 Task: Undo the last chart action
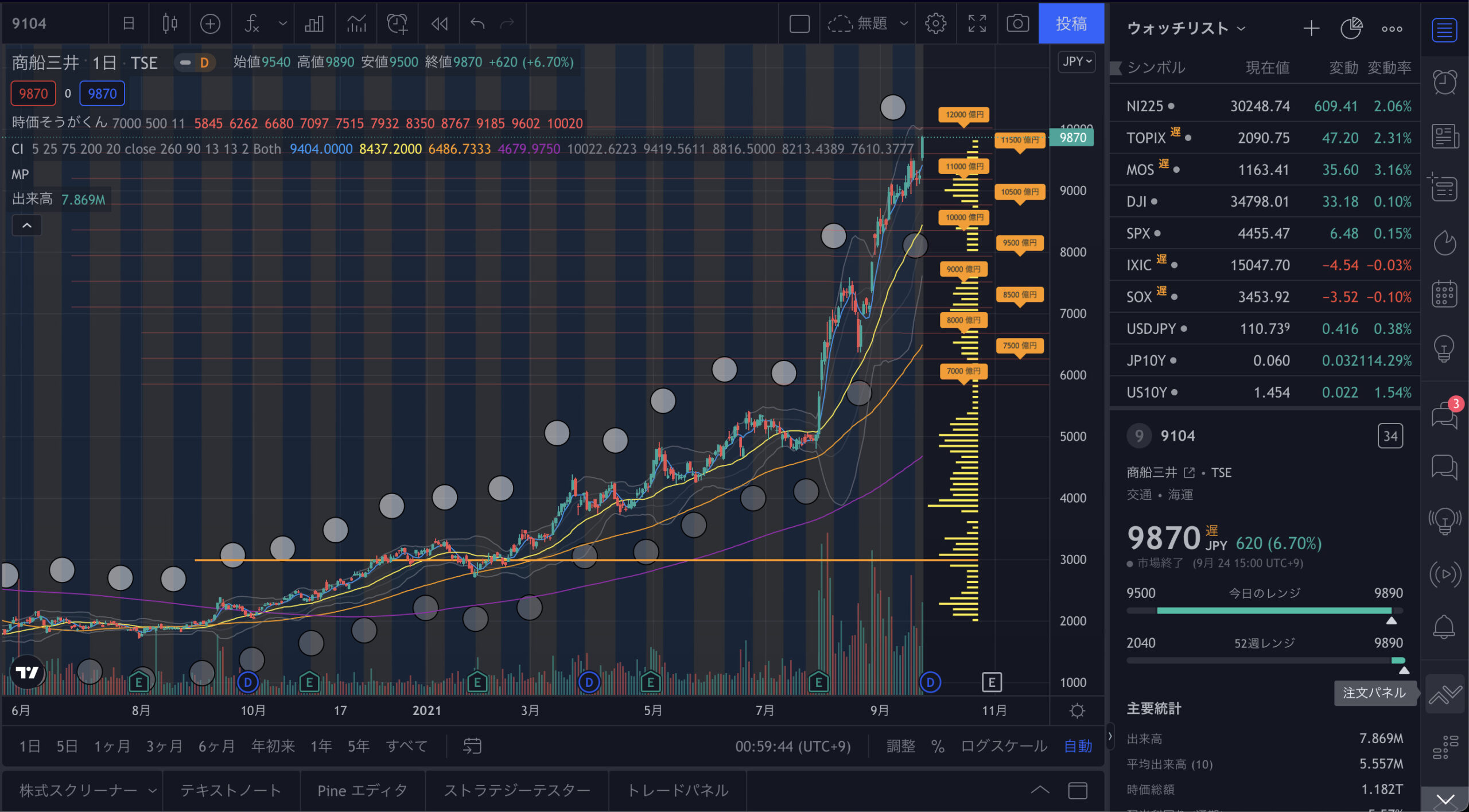tap(477, 24)
